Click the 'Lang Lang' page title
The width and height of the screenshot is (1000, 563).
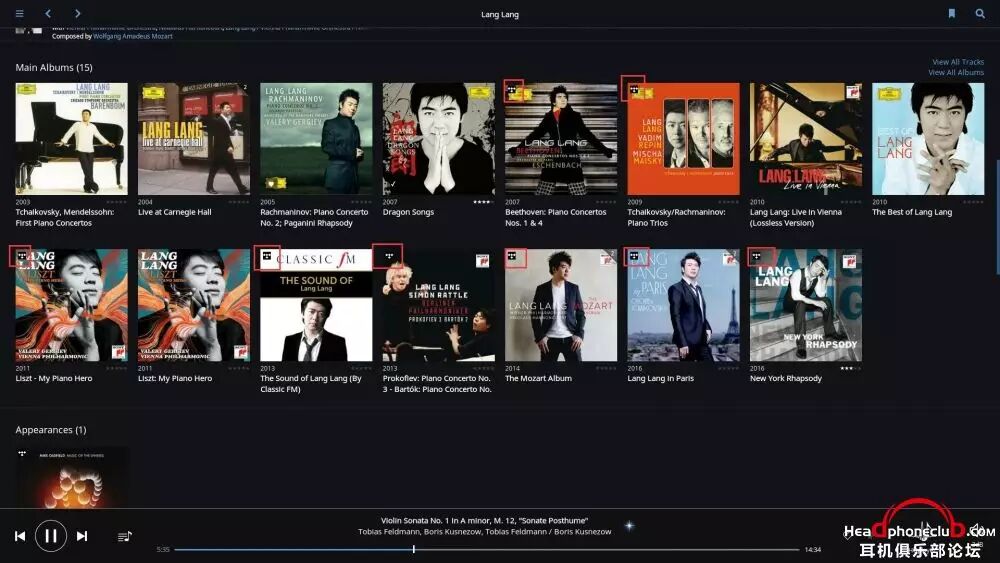[x=500, y=14]
